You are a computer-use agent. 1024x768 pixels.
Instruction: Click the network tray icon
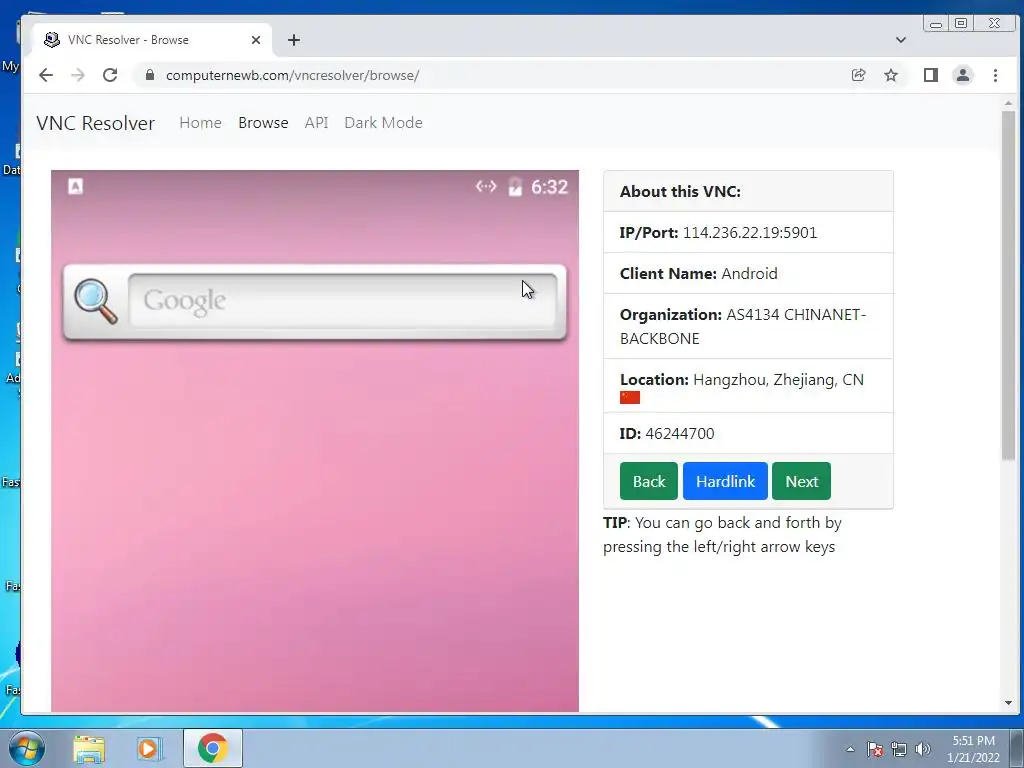point(899,749)
